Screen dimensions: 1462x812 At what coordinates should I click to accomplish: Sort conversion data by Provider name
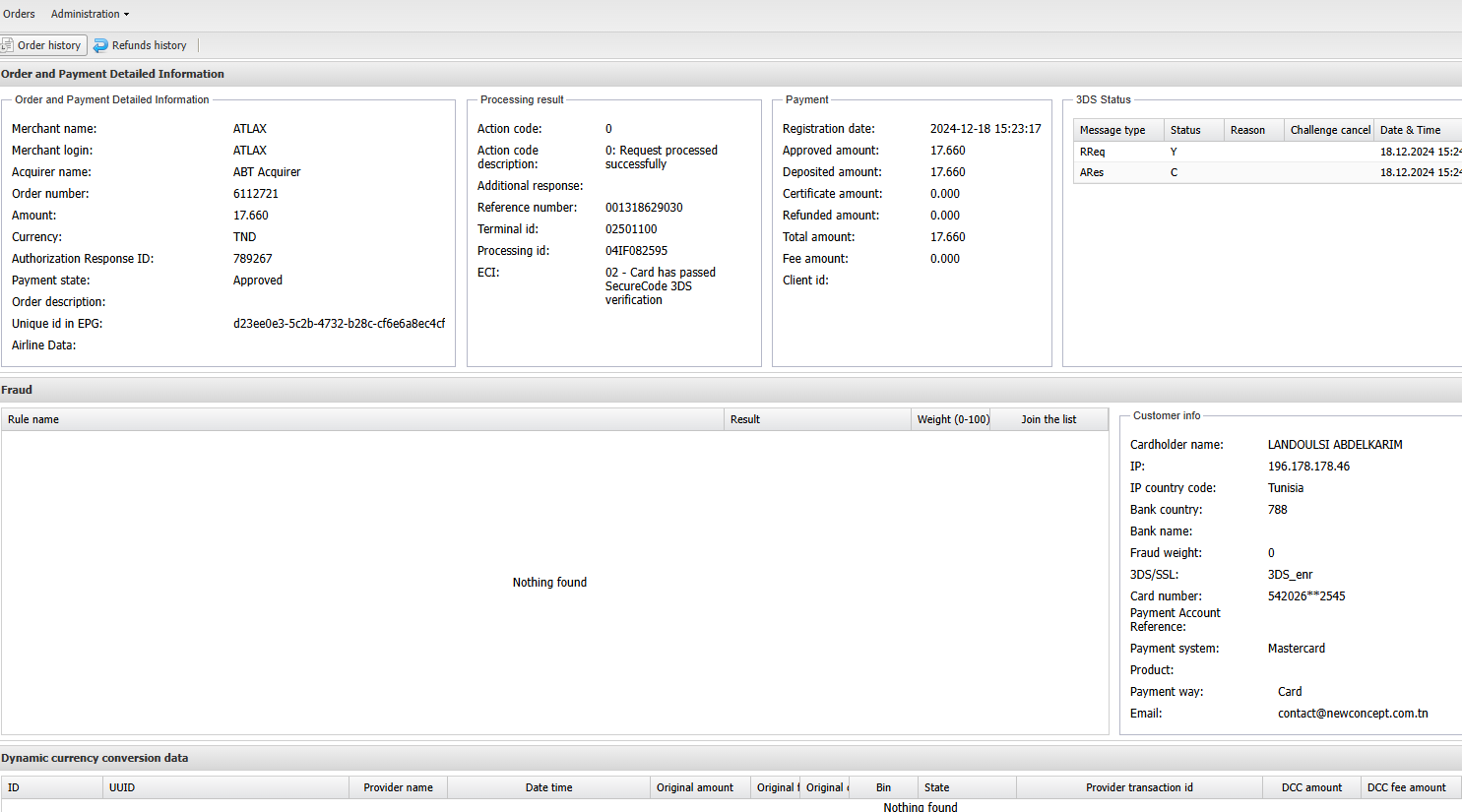398,787
